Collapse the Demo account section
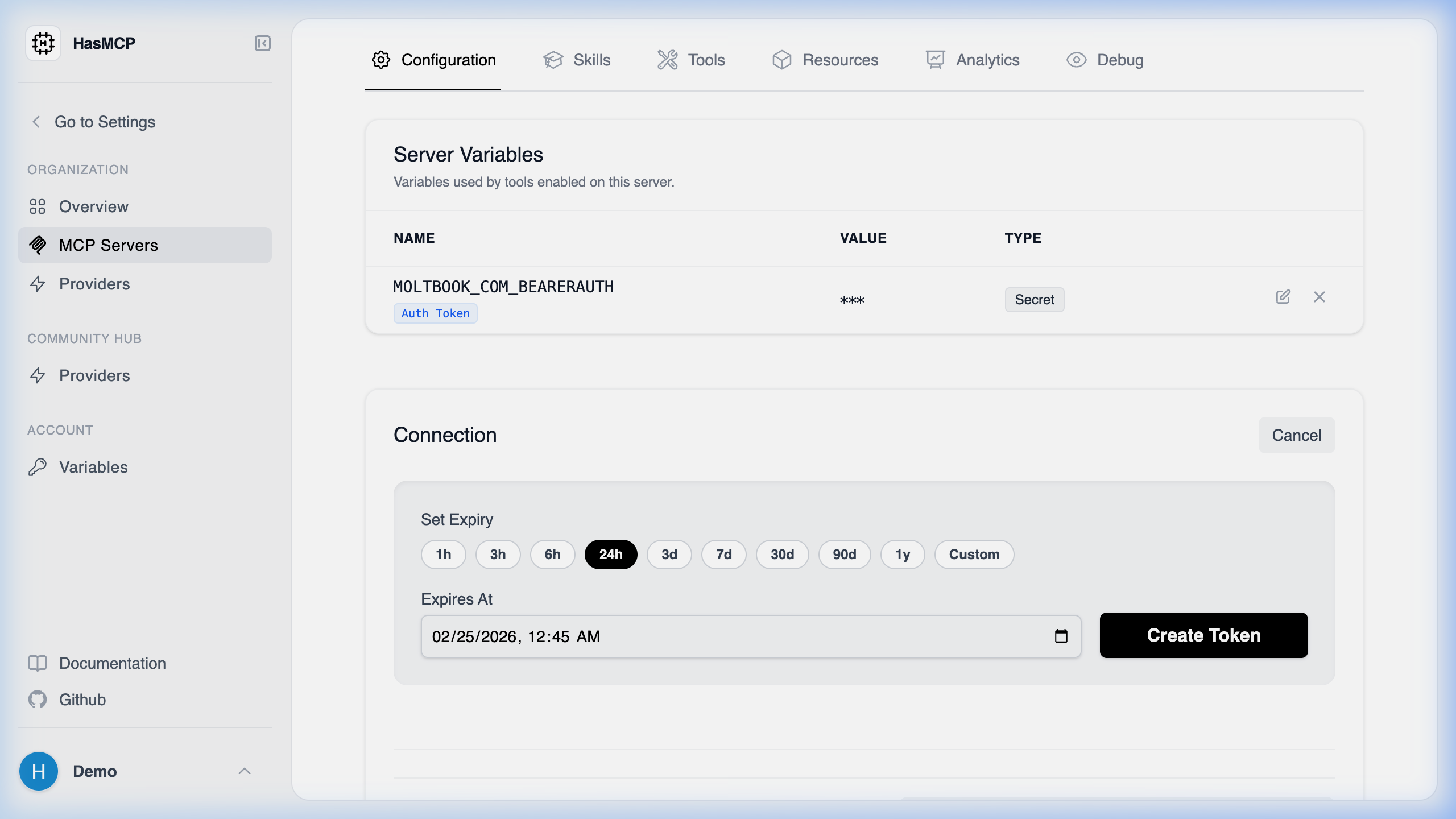Screen dimensions: 1456x819 tap(245, 771)
